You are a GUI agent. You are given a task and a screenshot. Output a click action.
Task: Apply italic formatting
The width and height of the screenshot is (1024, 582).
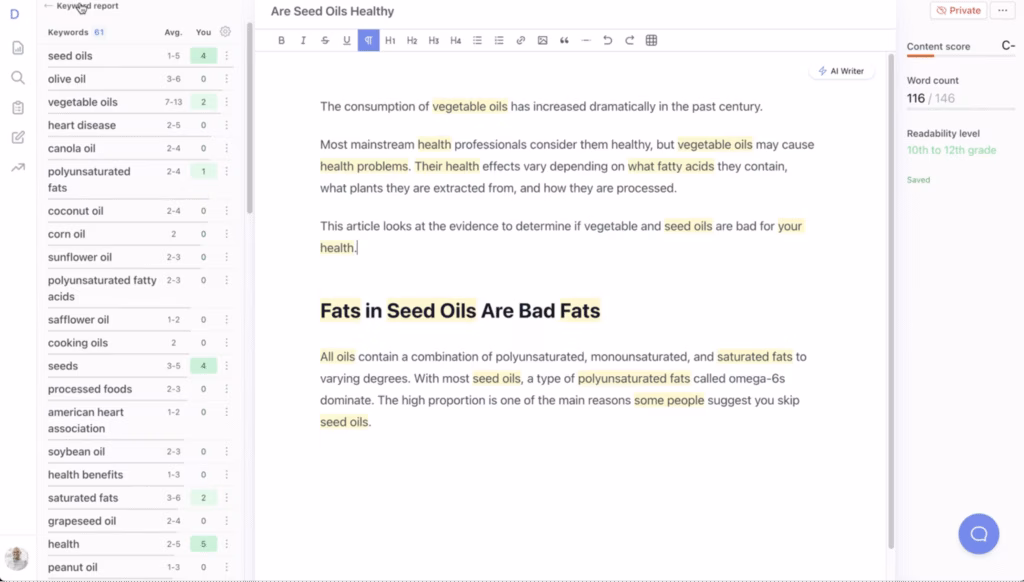(x=303, y=40)
